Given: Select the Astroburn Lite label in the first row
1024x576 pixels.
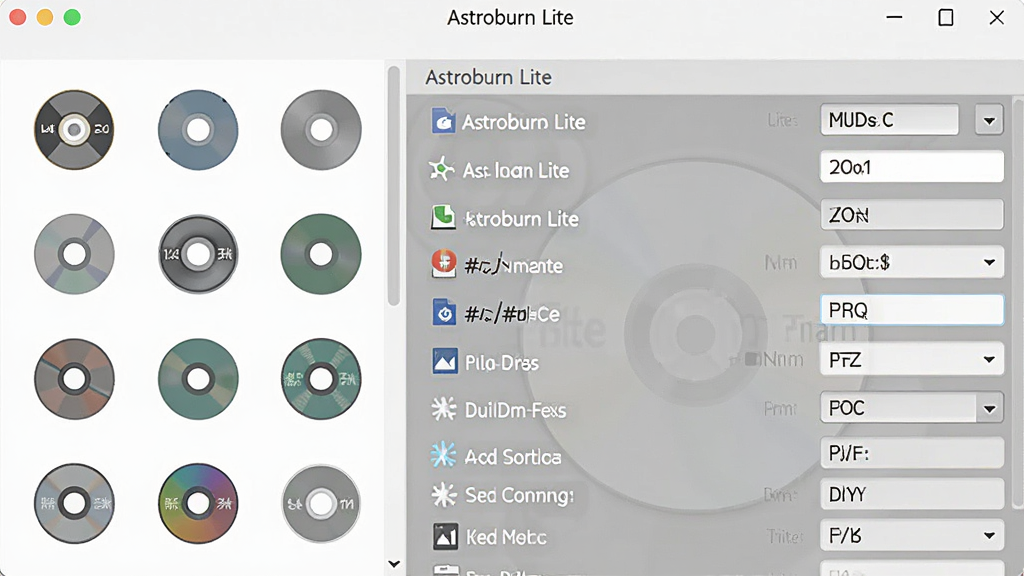Looking at the screenshot, I should pyautogui.click(x=523, y=122).
